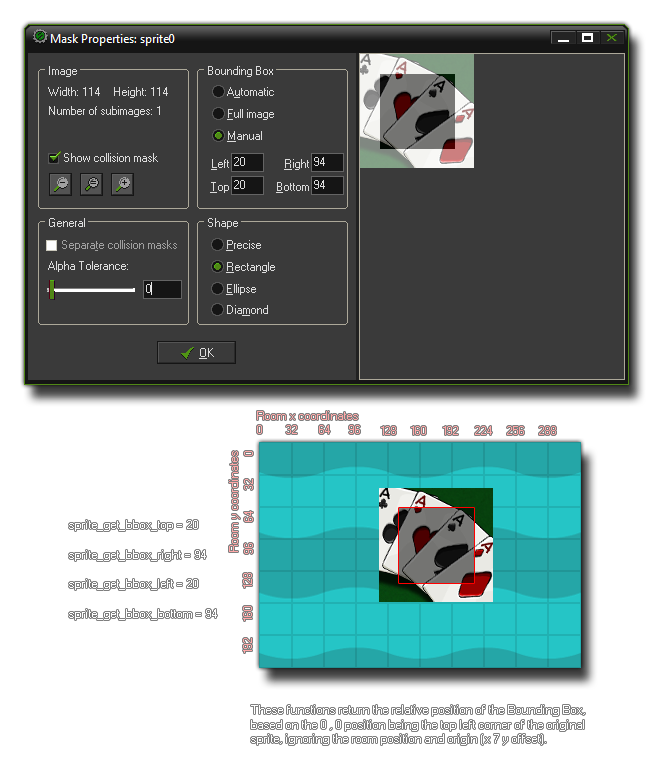The width and height of the screenshot is (666, 766).
Task: Choose Full image bounding box
Action: pos(217,114)
